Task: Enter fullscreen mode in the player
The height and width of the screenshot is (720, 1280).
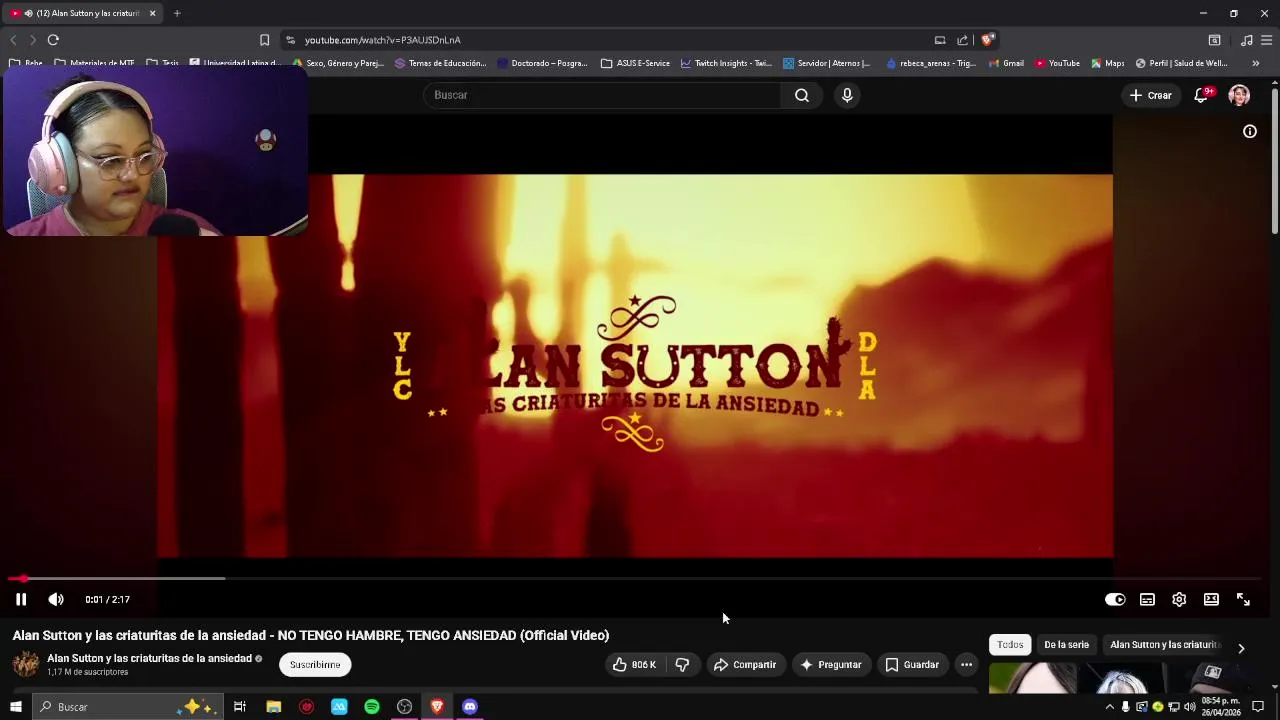Action: point(1243,599)
